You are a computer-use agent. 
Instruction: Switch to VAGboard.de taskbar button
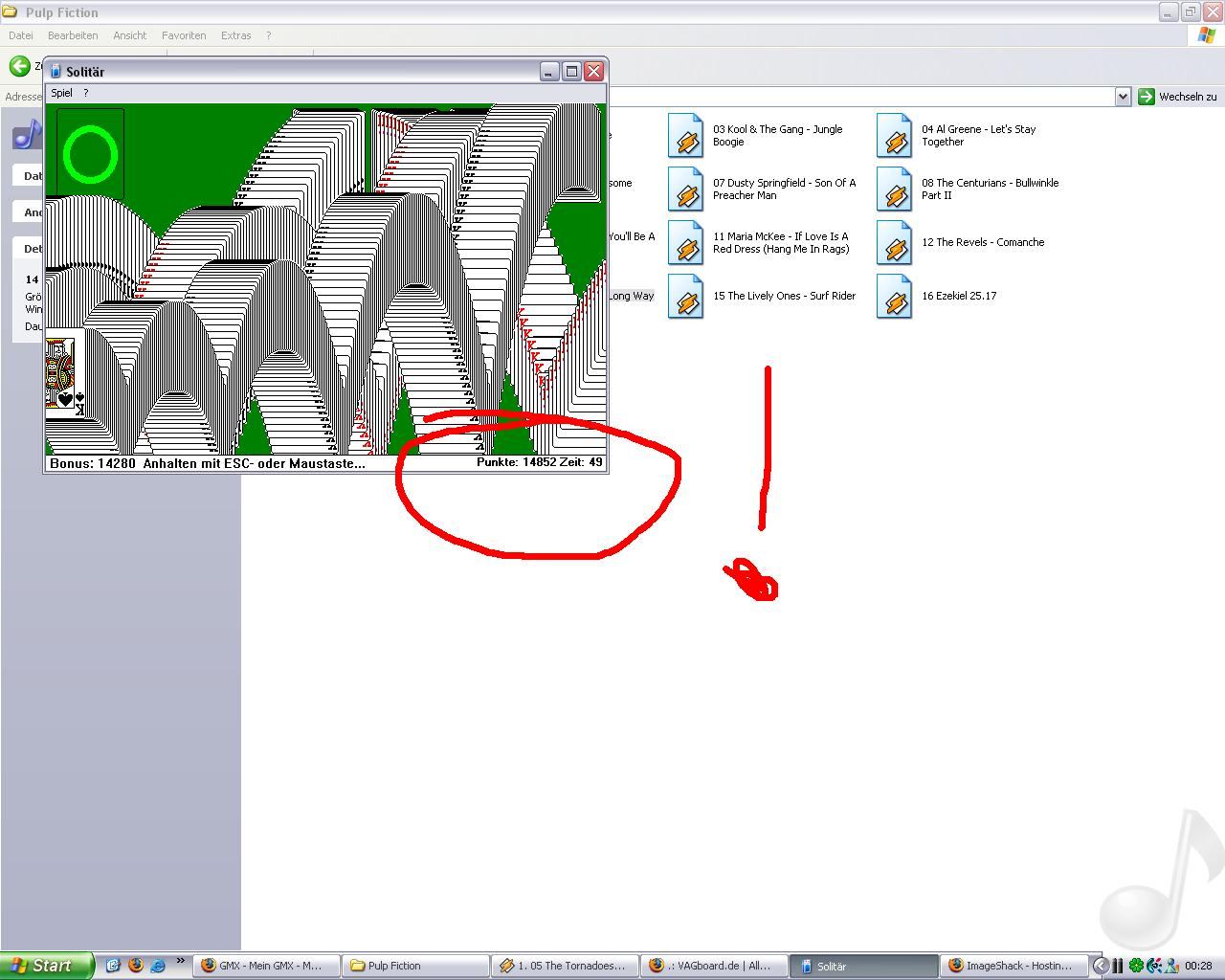714,966
